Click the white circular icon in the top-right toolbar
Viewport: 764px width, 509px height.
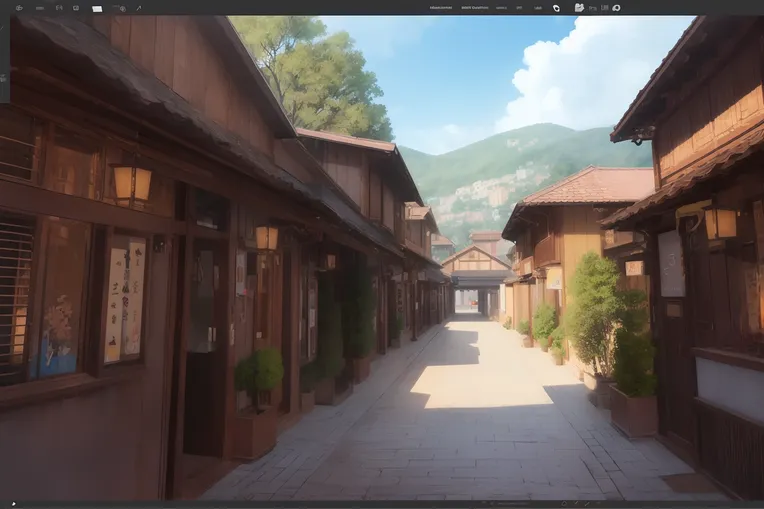pyautogui.click(x=556, y=8)
